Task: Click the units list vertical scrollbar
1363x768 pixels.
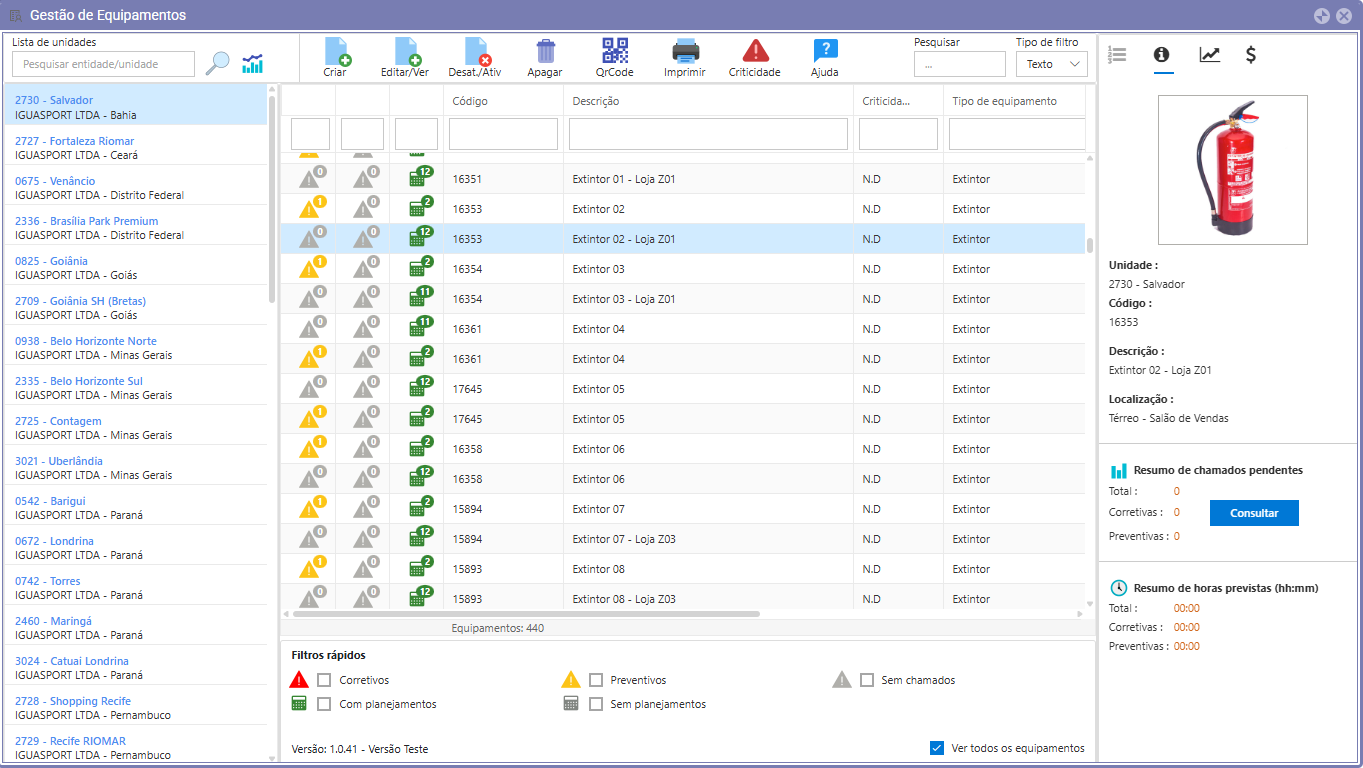Action: pyautogui.click(x=272, y=198)
